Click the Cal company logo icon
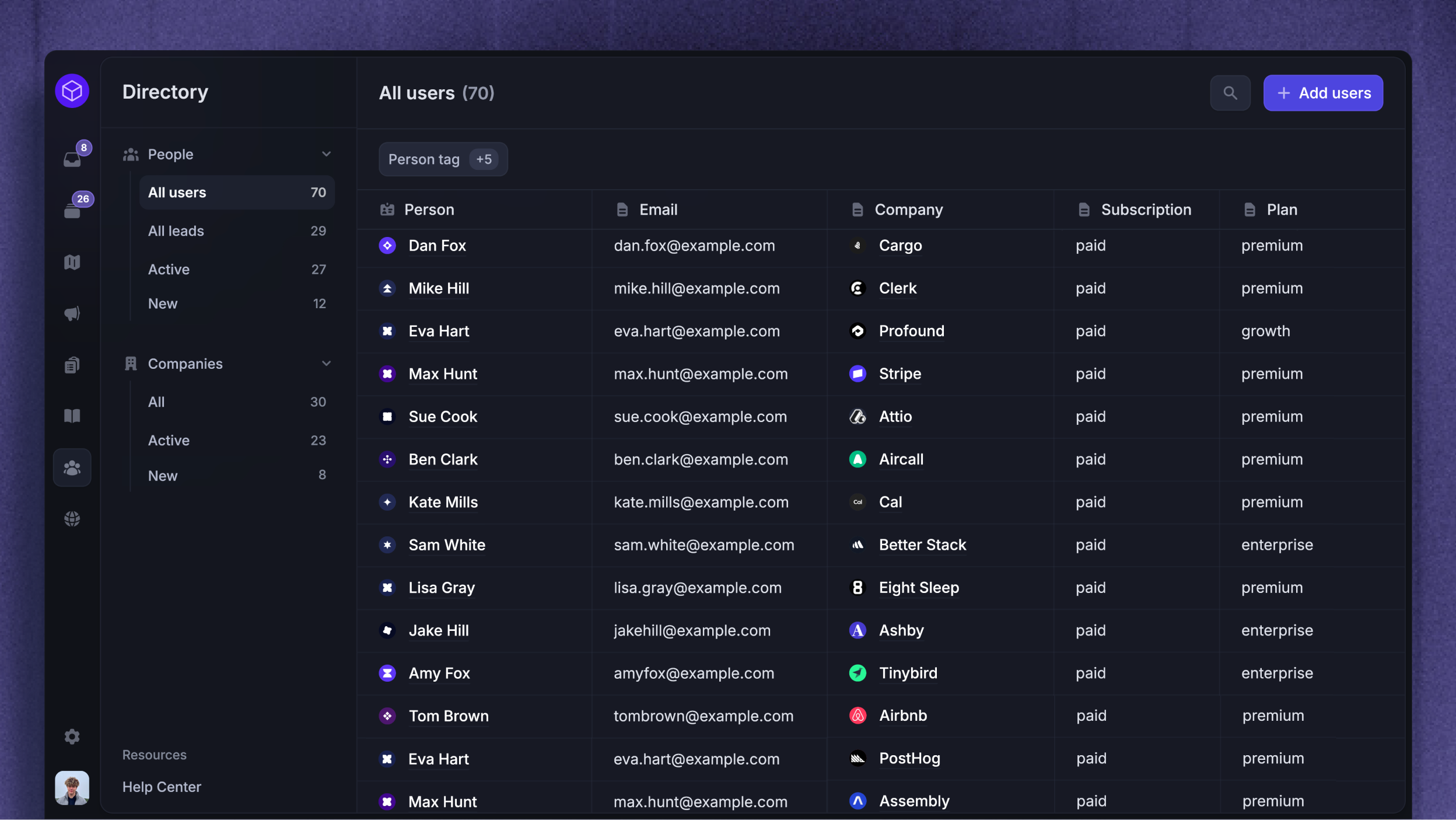 857,502
